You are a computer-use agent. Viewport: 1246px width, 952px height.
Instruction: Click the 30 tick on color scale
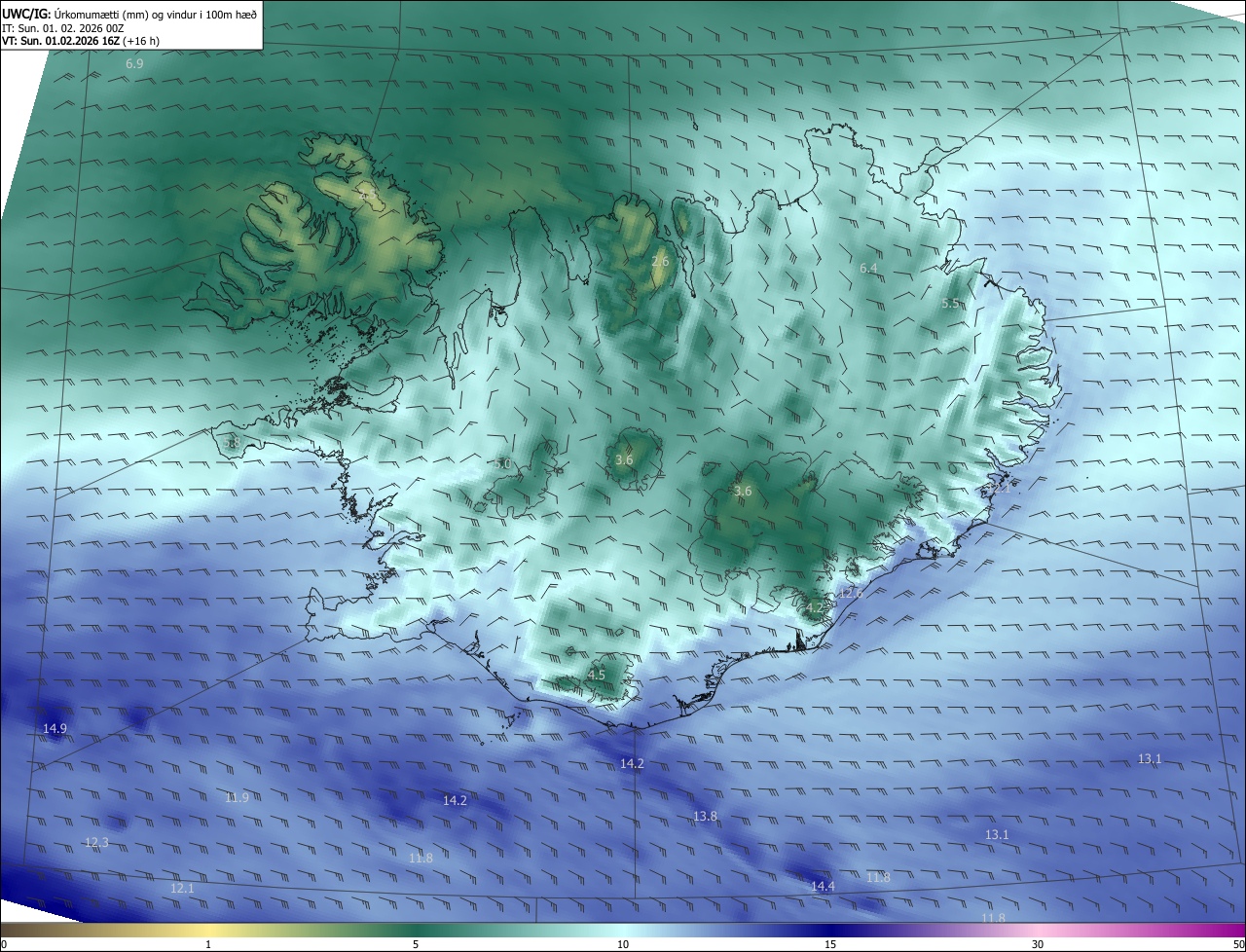point(1038,944)
